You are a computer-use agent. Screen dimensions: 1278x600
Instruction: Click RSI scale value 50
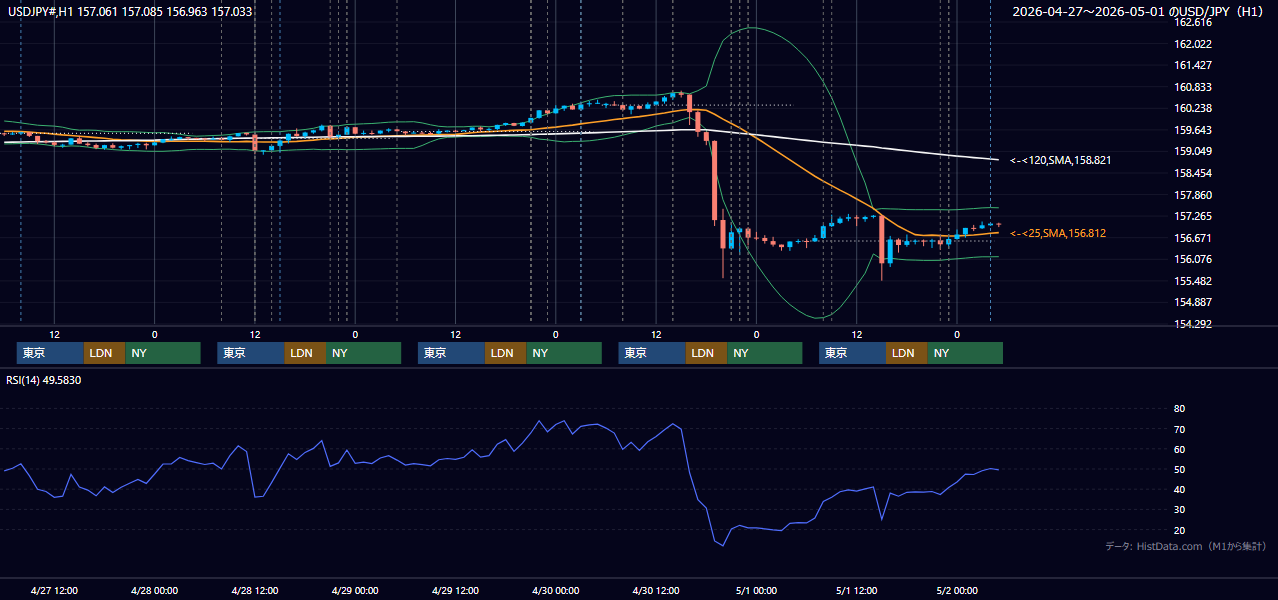coord(1180,469)
